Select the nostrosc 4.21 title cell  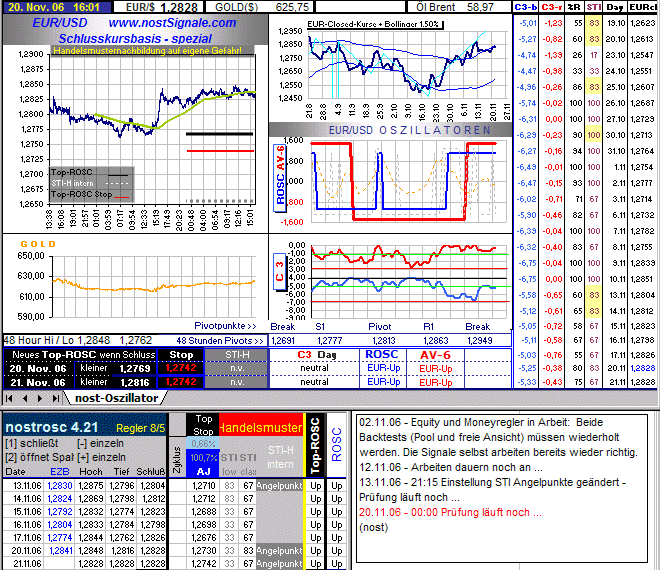click(x=52, y=427)
